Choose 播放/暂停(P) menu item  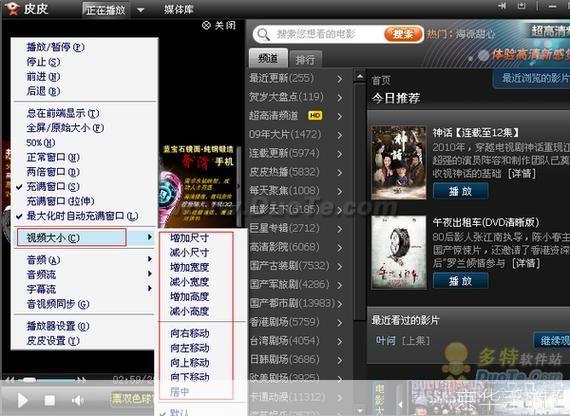click(55, 47)
